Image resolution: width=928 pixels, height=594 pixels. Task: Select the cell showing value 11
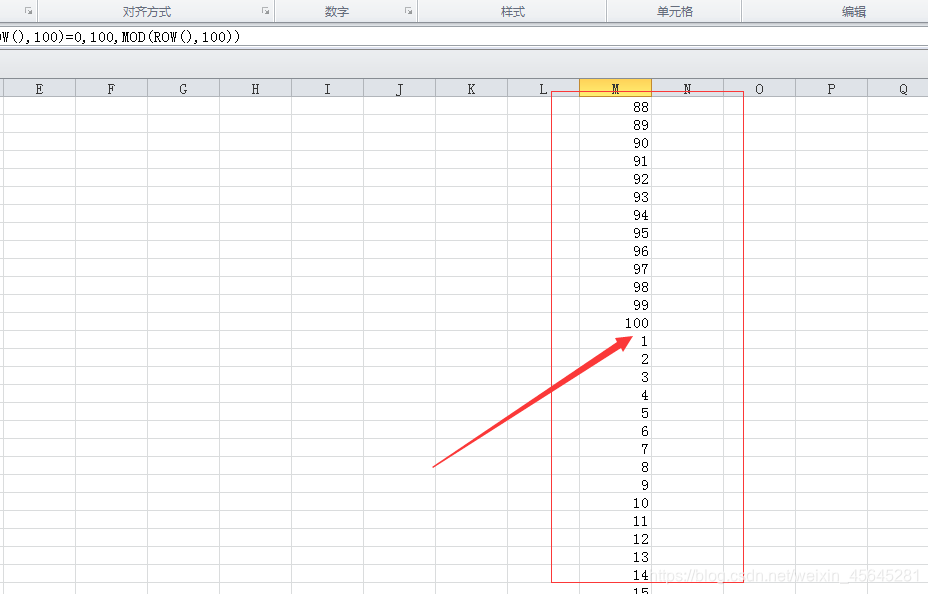click(x=616, y=520)
